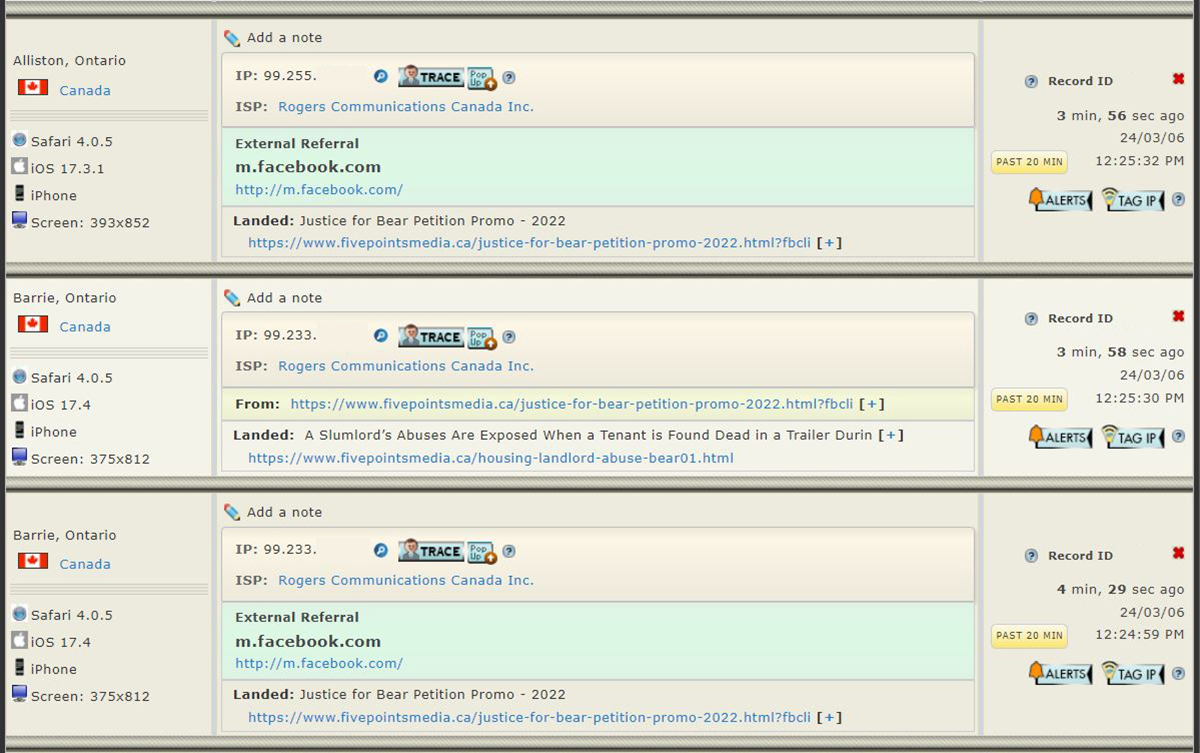
Task: Set alerts for the 12:24:59 PM record
Action: point(1060,674)
